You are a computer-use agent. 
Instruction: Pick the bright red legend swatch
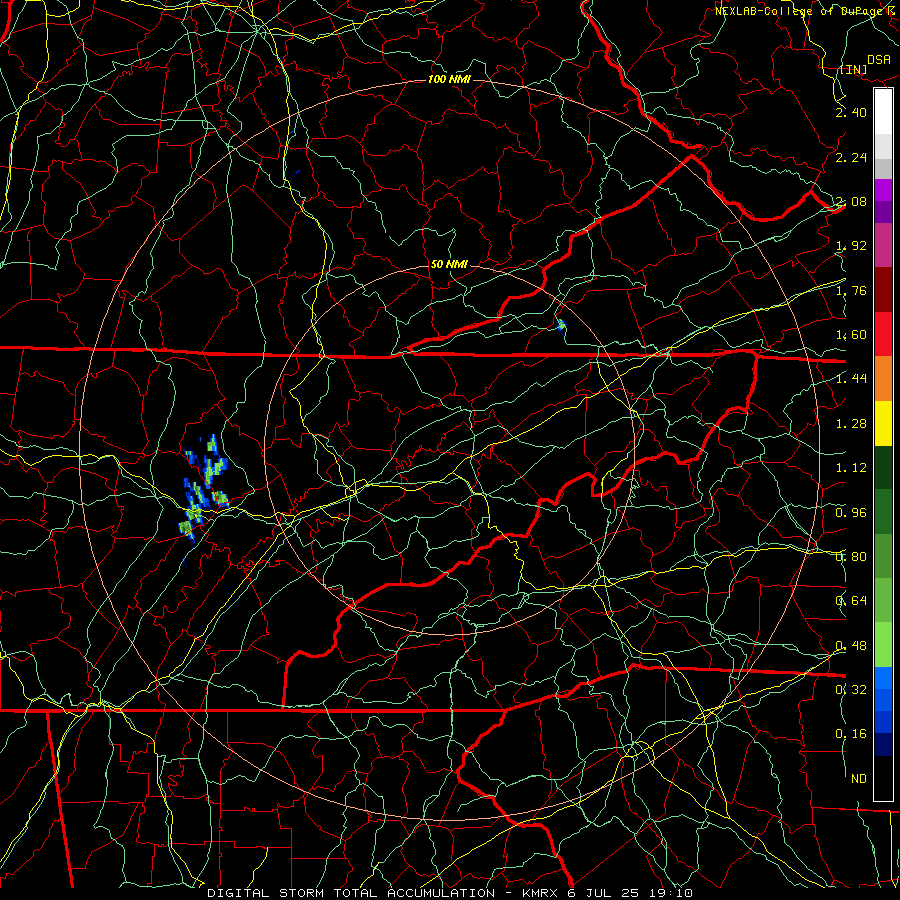coord(883,334)
